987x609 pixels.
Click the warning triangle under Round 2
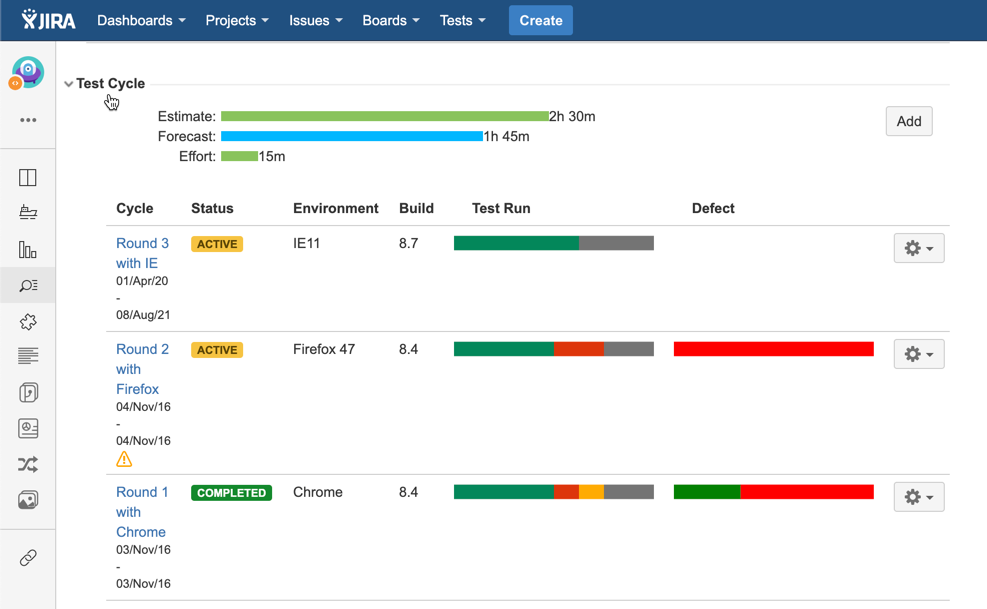tap(124, 459)
